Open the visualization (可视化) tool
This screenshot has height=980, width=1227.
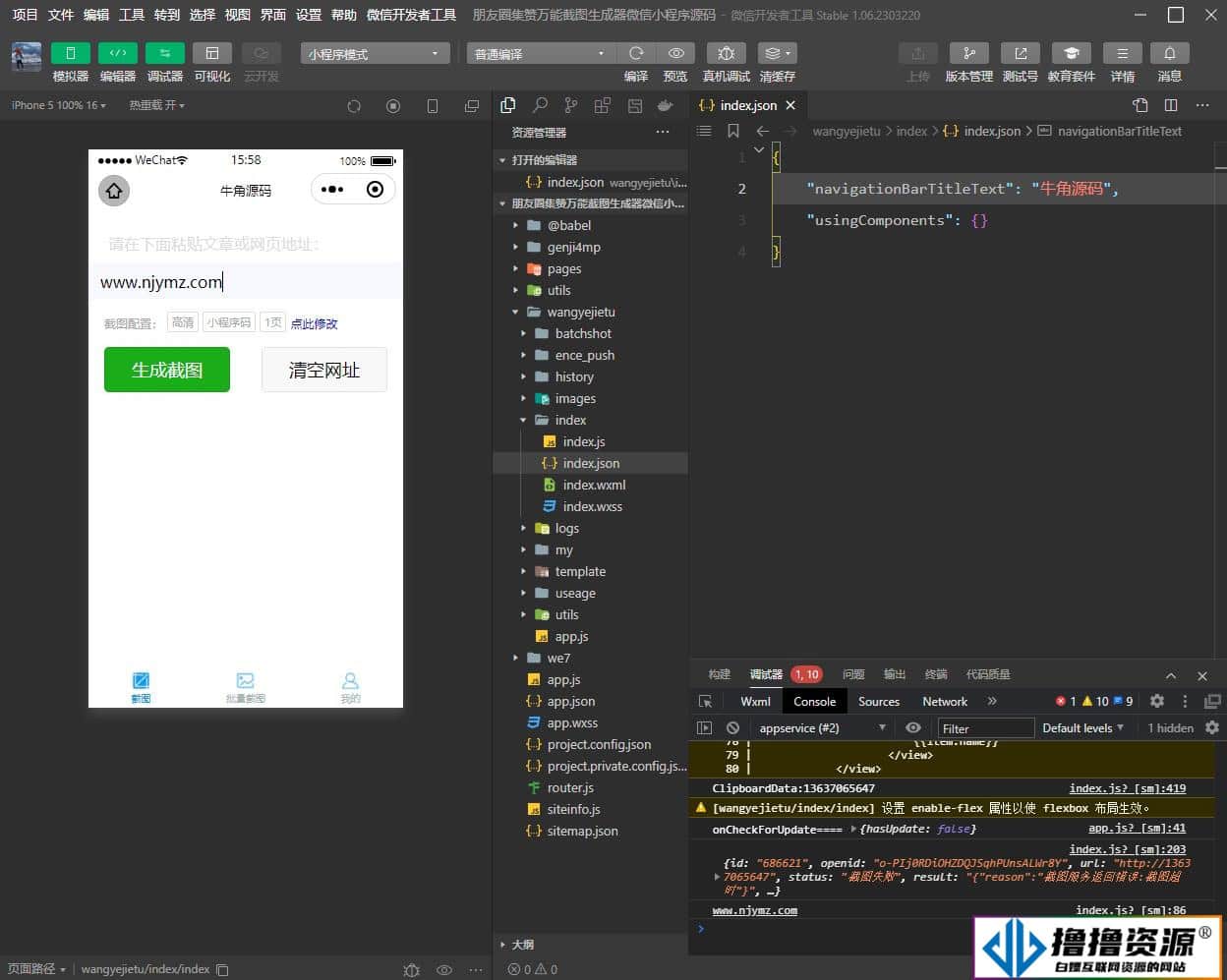(212, 53)
